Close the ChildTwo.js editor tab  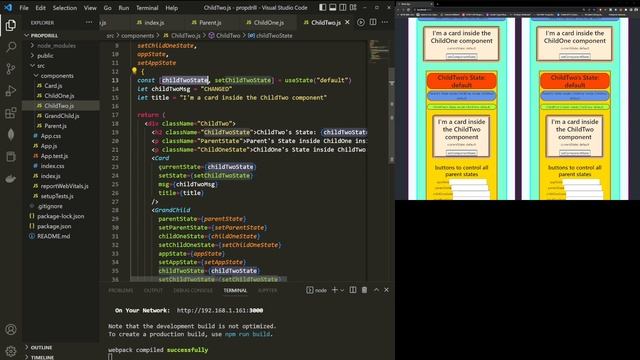coord(347,22)
